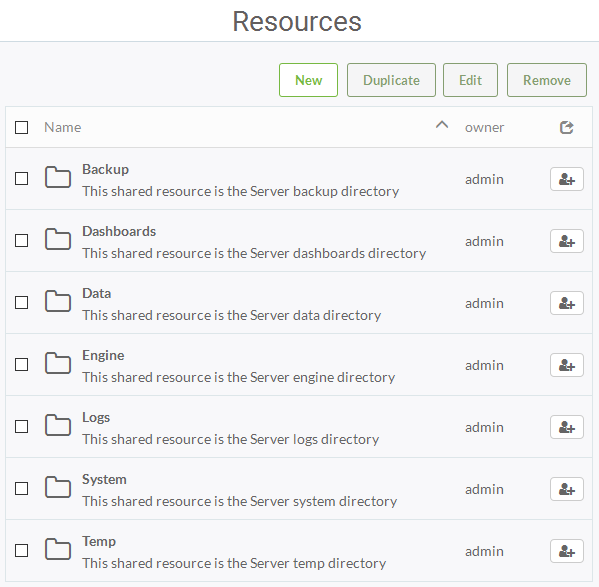Image resolution: width=599 pixels, height=587 pixels.
Task: Sort the list by owner column
Action: point(484,127)
